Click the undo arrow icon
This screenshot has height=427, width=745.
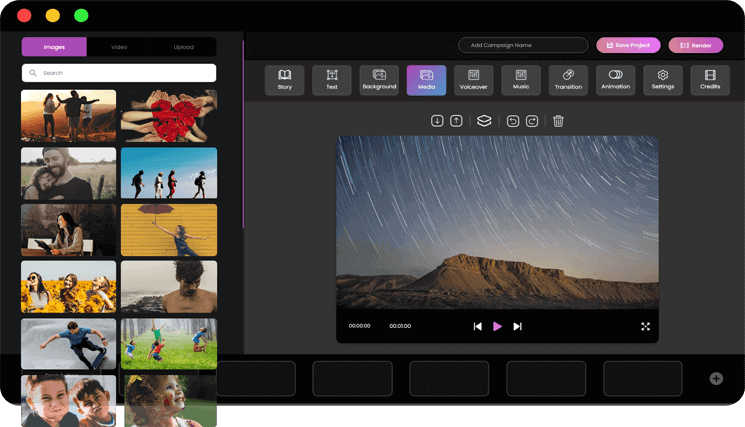point(513,121)
